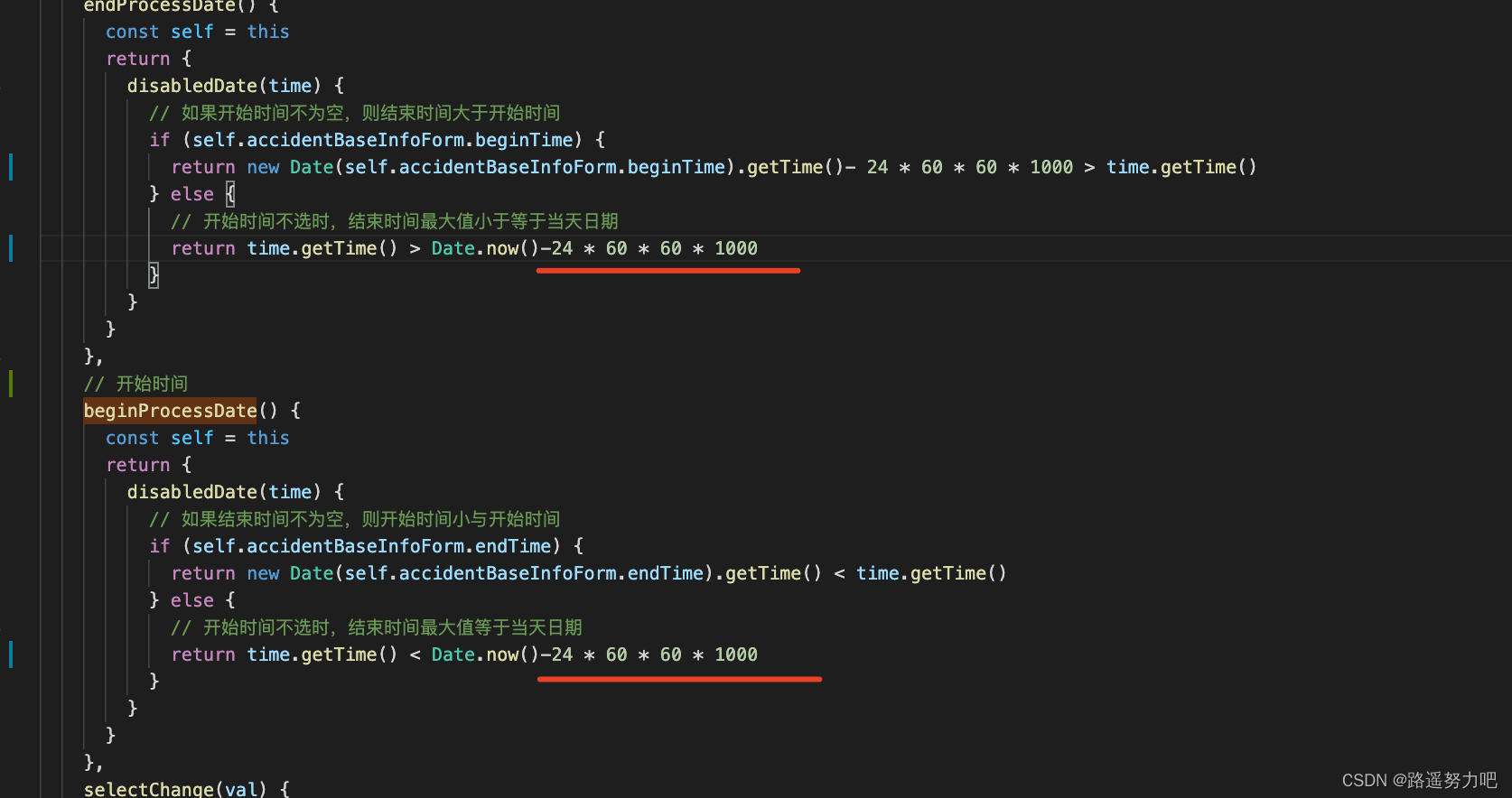This screenshot has width=1512, height=798.
Task: Click 'return {' under endProcessDate
Action: click(x=149, y=59)
